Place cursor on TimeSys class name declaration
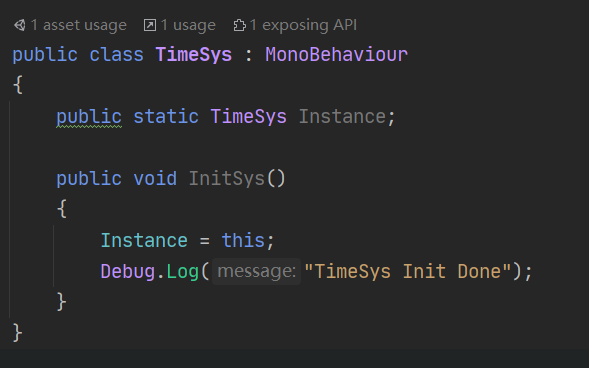This screenshot has width=589, height=368. [x=194, y=55]
